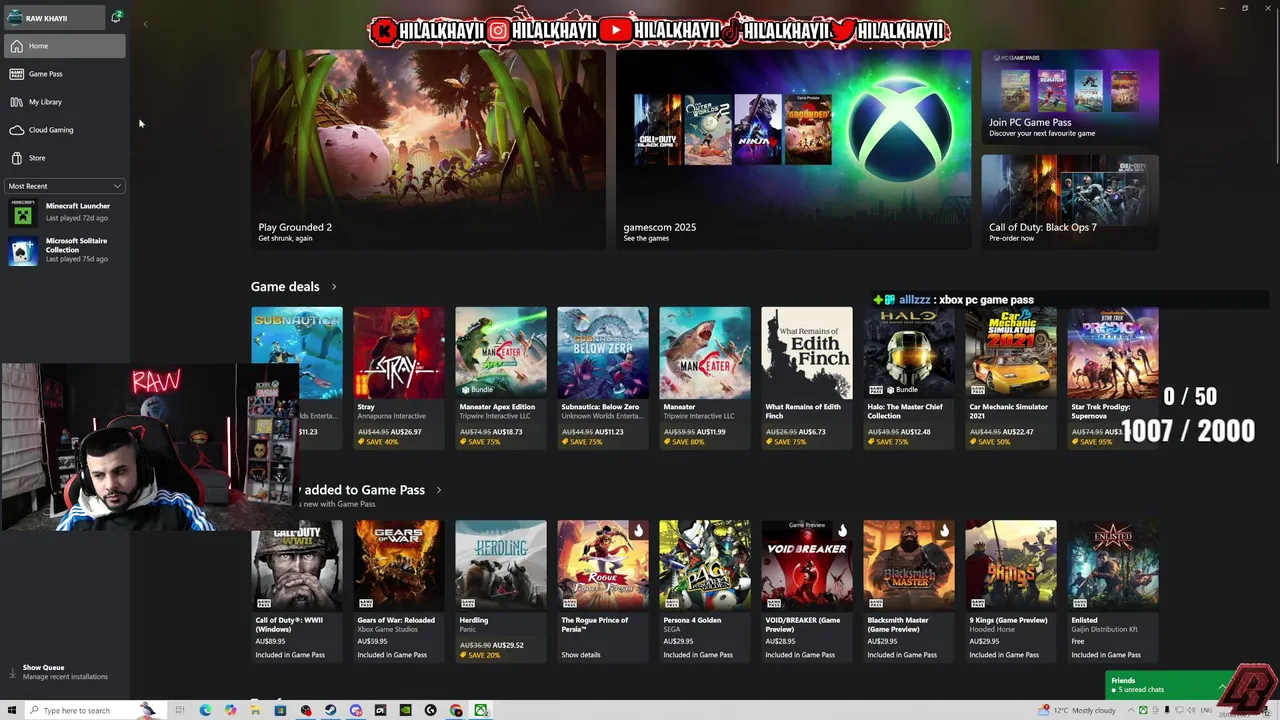The width and height of the screenshot is (1280, 720).
Task: Click the ENG language indicator
Action: click(x=1206, y=710)
